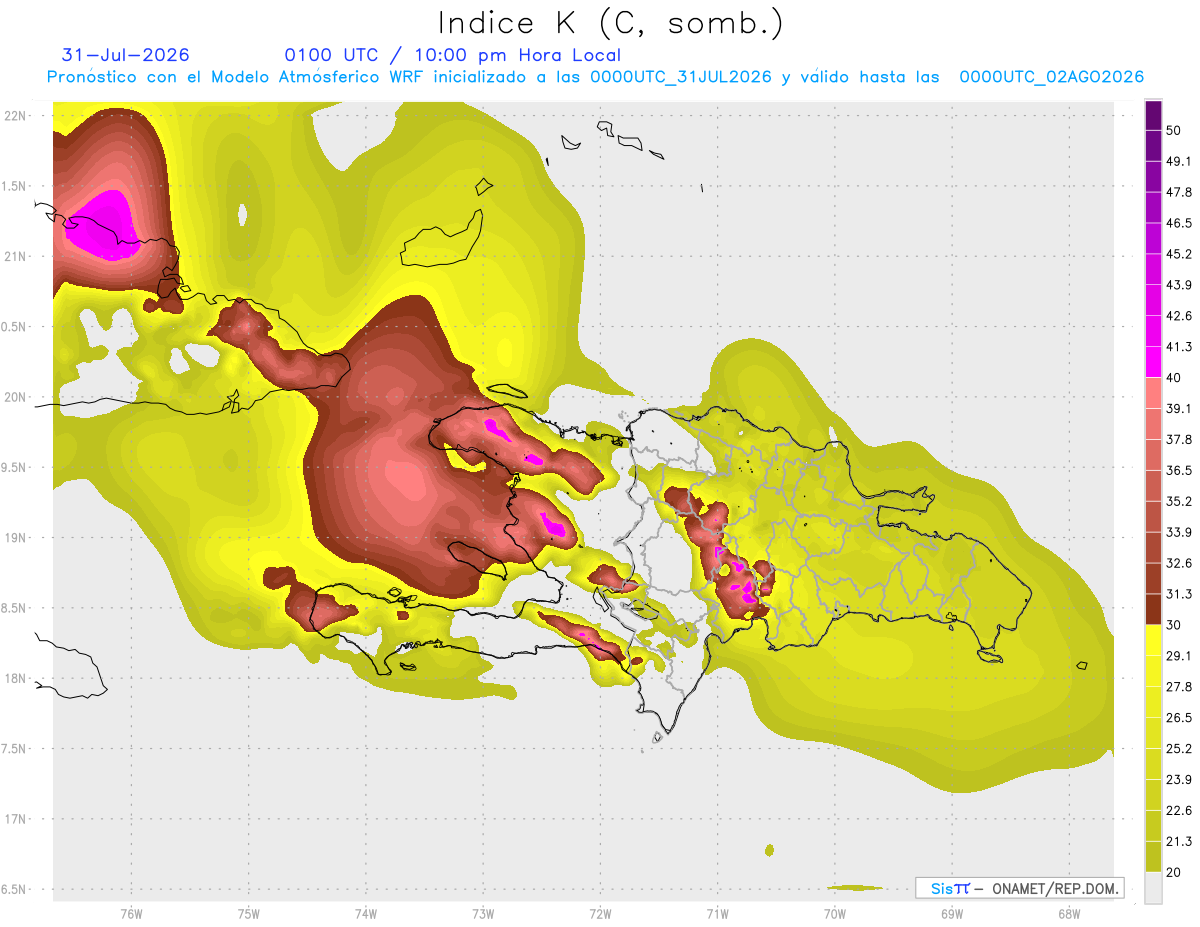Click the legend value "50"
Image resolution: width=1200 pixels, height=927 pixels.
tap(1175, 131)
